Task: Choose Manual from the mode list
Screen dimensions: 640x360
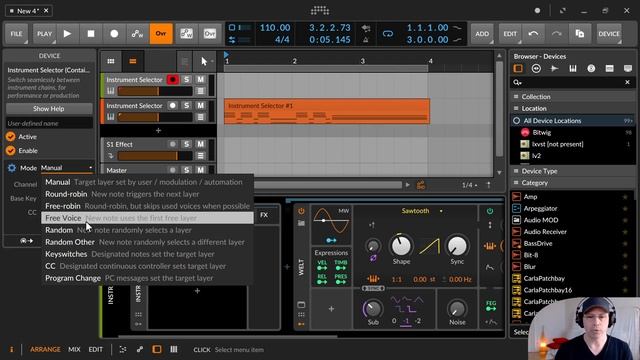Action: [147, 182]
